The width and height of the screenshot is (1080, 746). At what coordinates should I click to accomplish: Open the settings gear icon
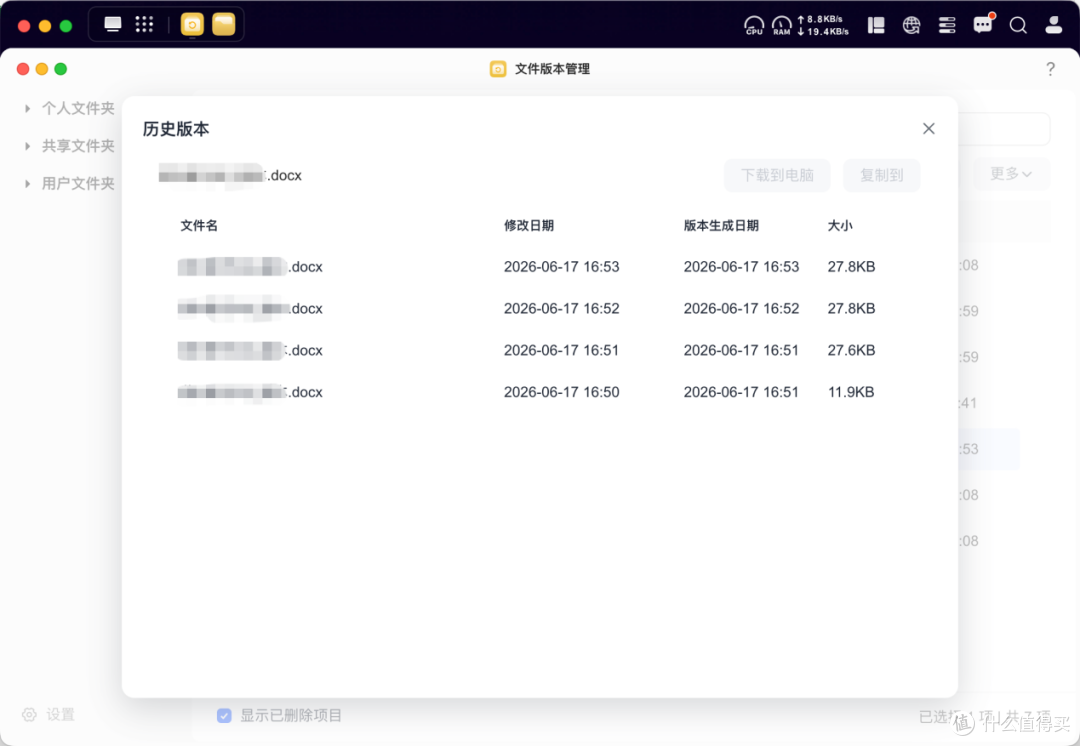click(x=29, y=714)
